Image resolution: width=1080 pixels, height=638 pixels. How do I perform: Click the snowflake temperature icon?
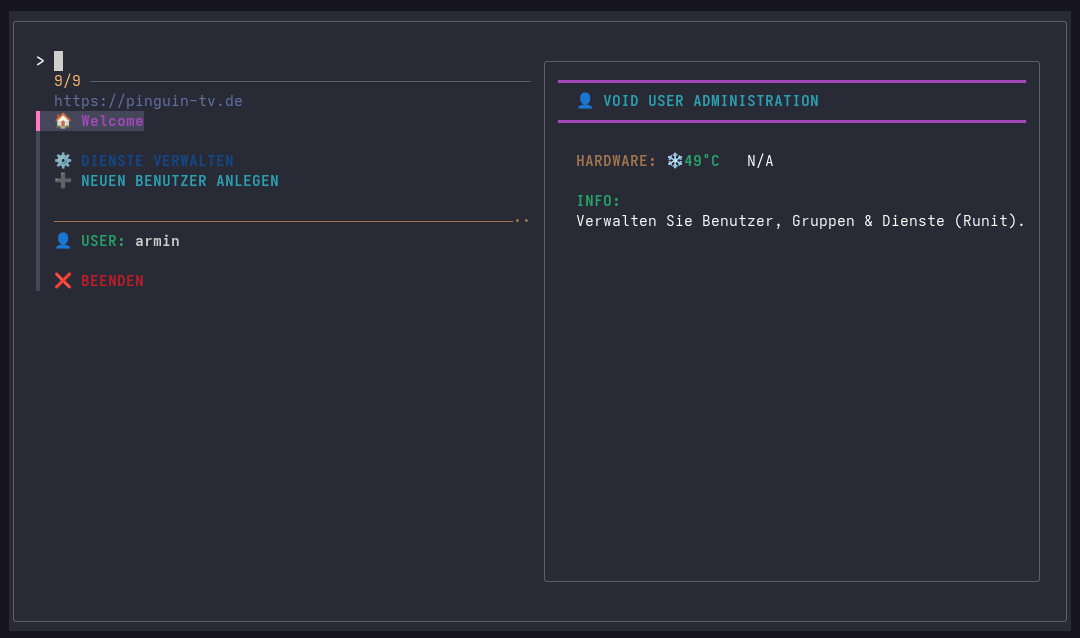point(675,161)
